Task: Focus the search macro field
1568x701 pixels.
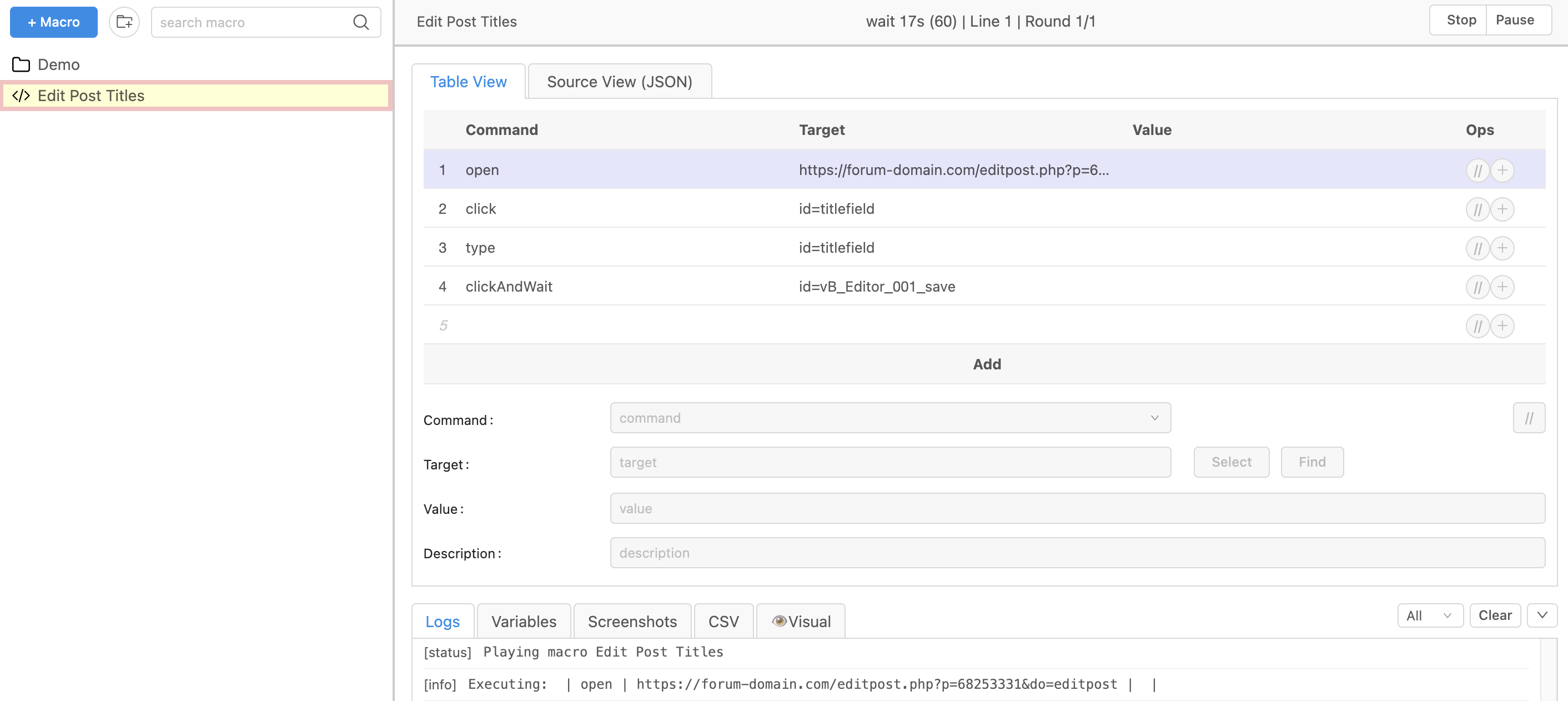Action: [x=253, y=23]
